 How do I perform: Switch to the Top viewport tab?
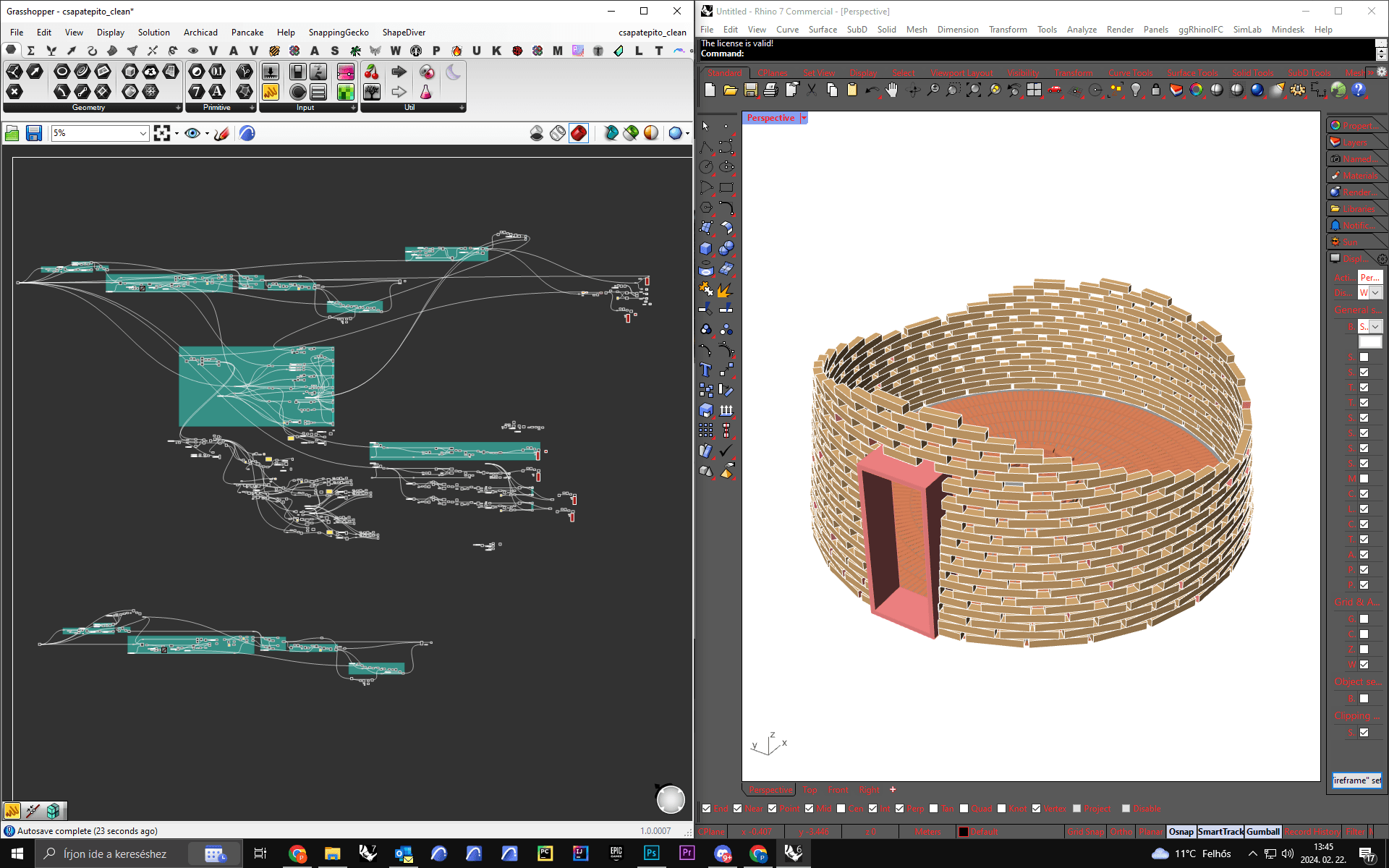pos(810,790)
